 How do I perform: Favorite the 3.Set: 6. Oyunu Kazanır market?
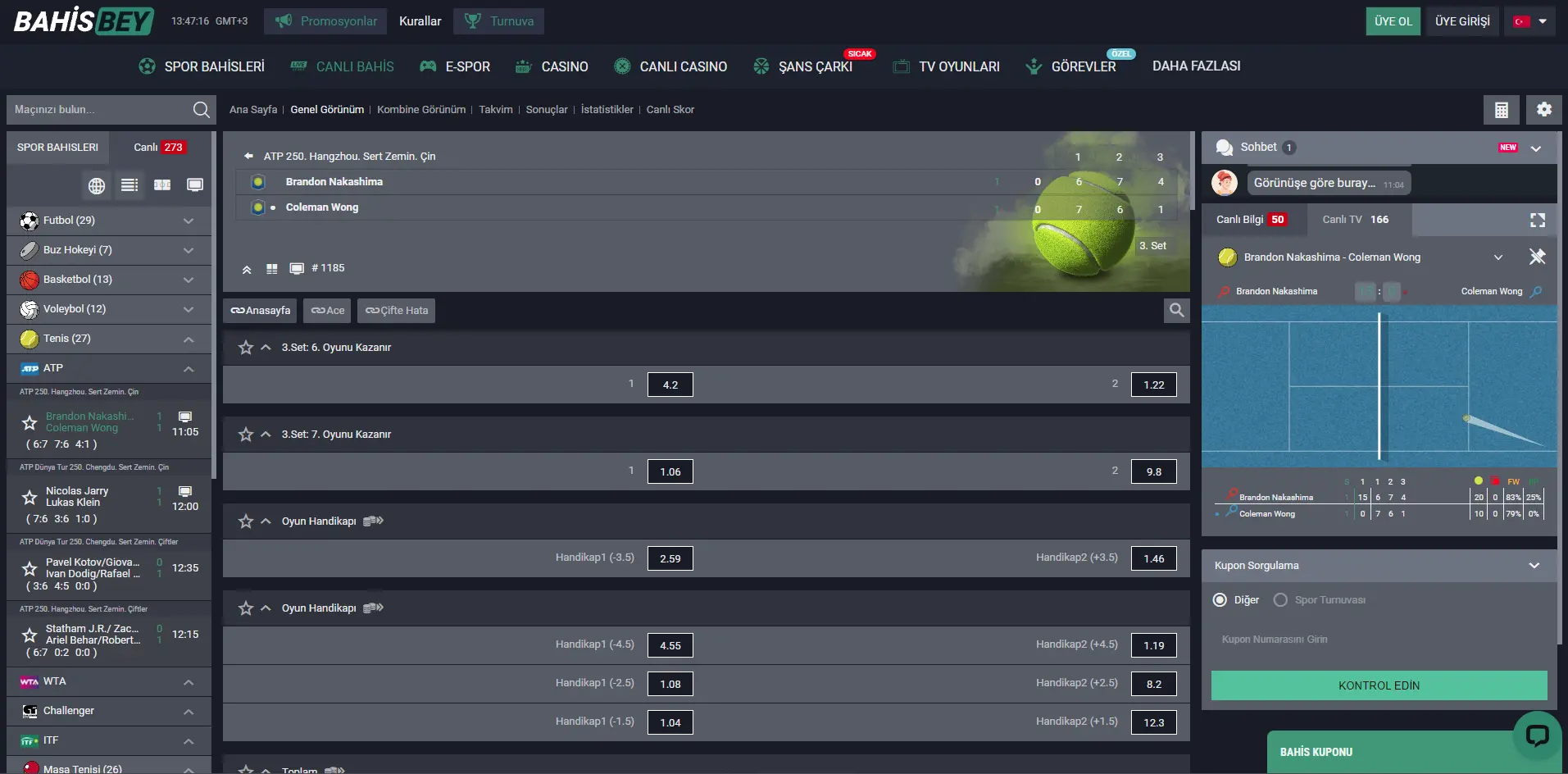coord(246,348)
